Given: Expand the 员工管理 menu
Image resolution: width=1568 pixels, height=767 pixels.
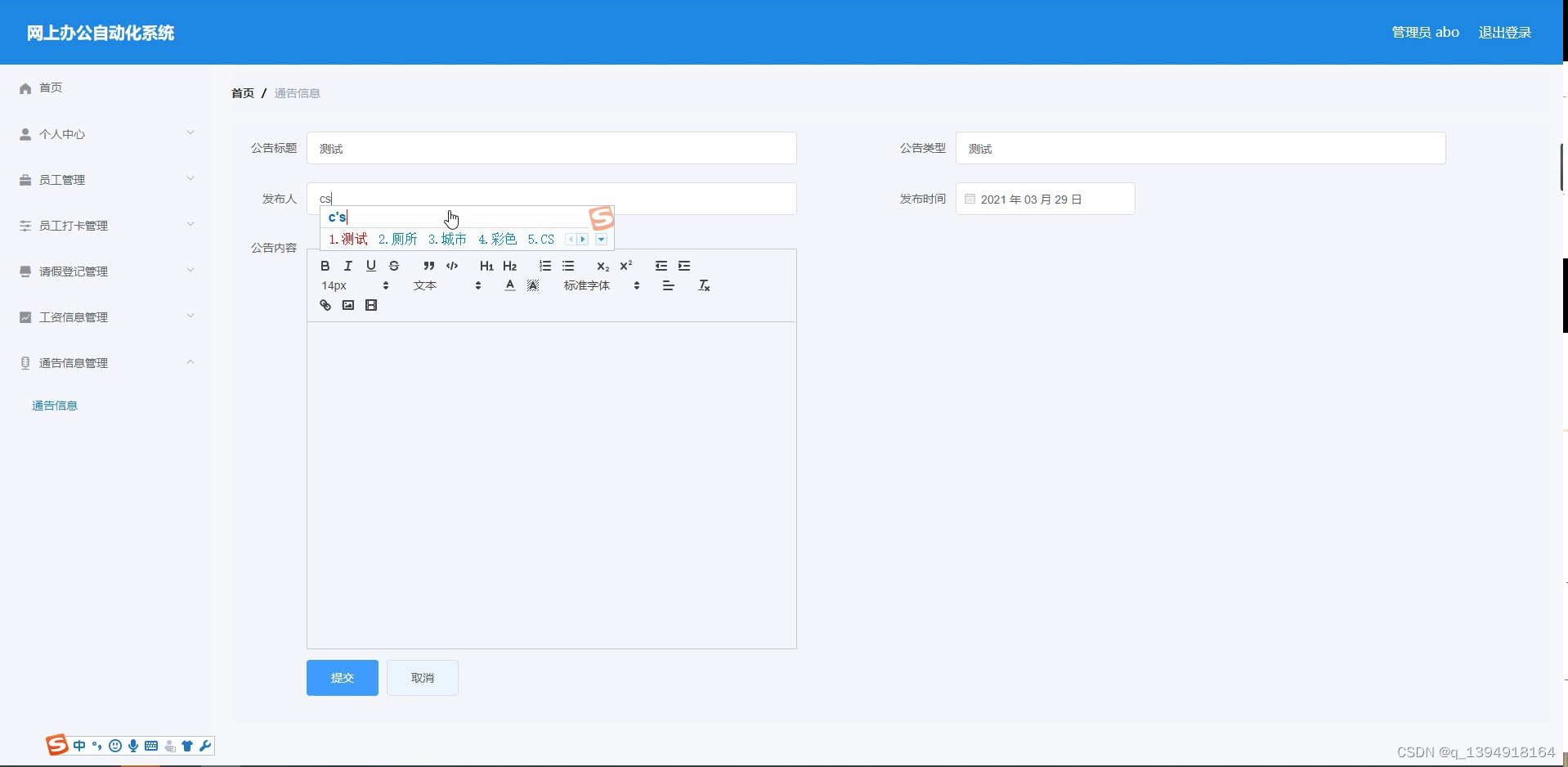Looking at the screenshot, I should 106,179.
